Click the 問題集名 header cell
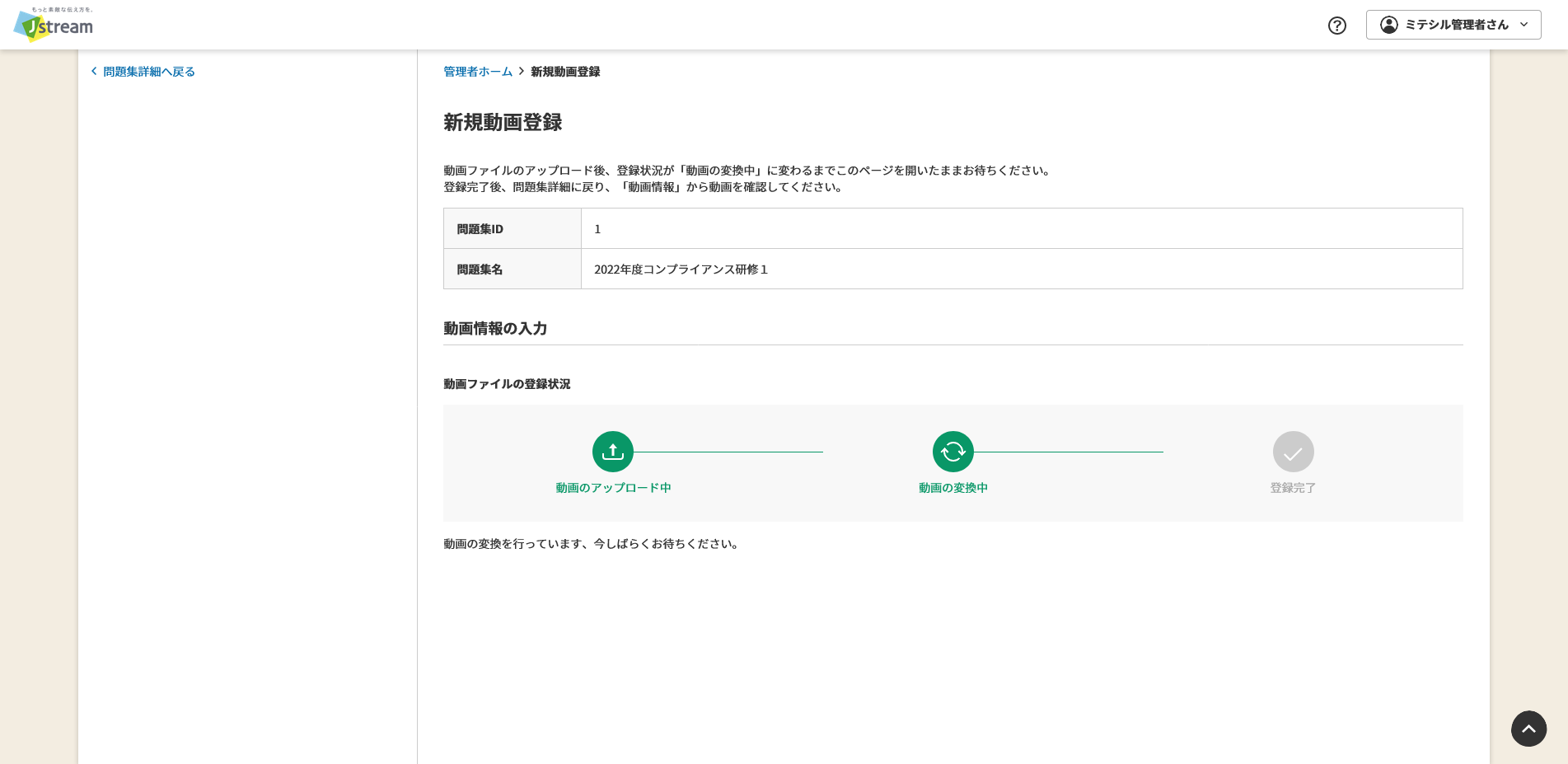The image size is (1568, 764). [513, 269]
